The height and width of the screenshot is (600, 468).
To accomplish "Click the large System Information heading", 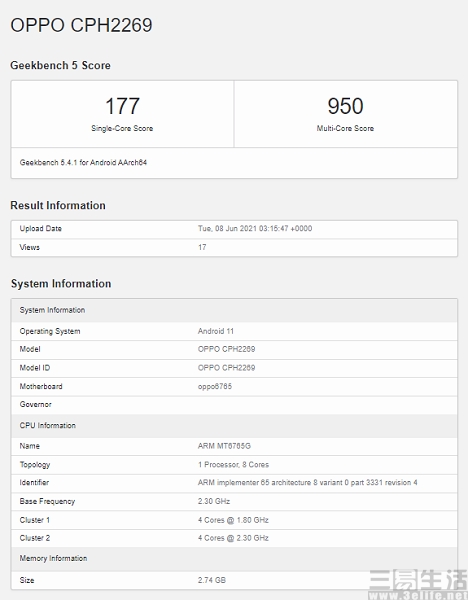I will click(x=61, y=284).
